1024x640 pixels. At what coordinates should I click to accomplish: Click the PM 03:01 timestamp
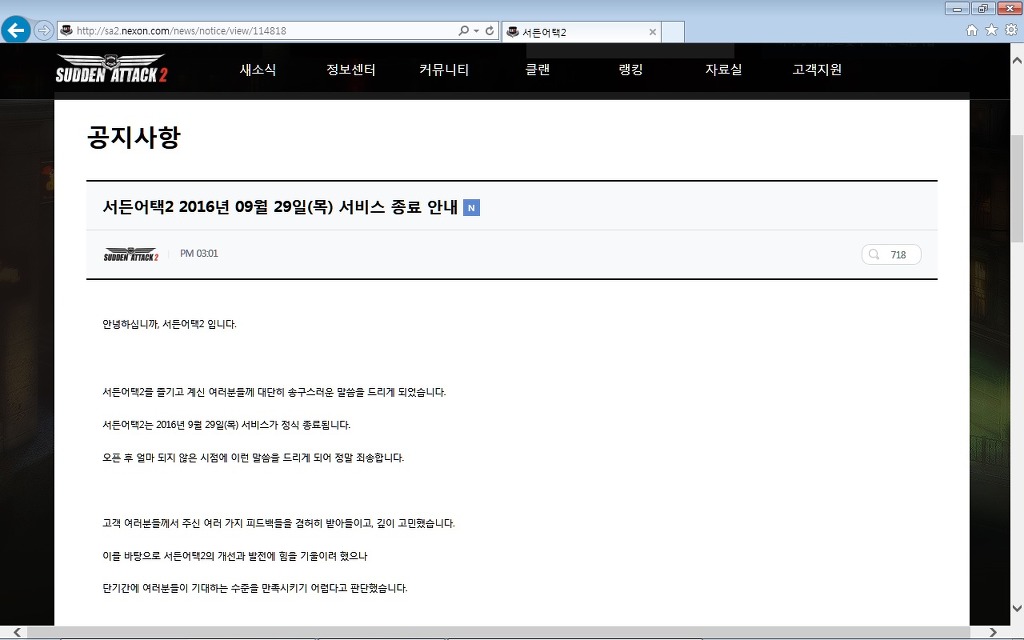click(199, 253)
